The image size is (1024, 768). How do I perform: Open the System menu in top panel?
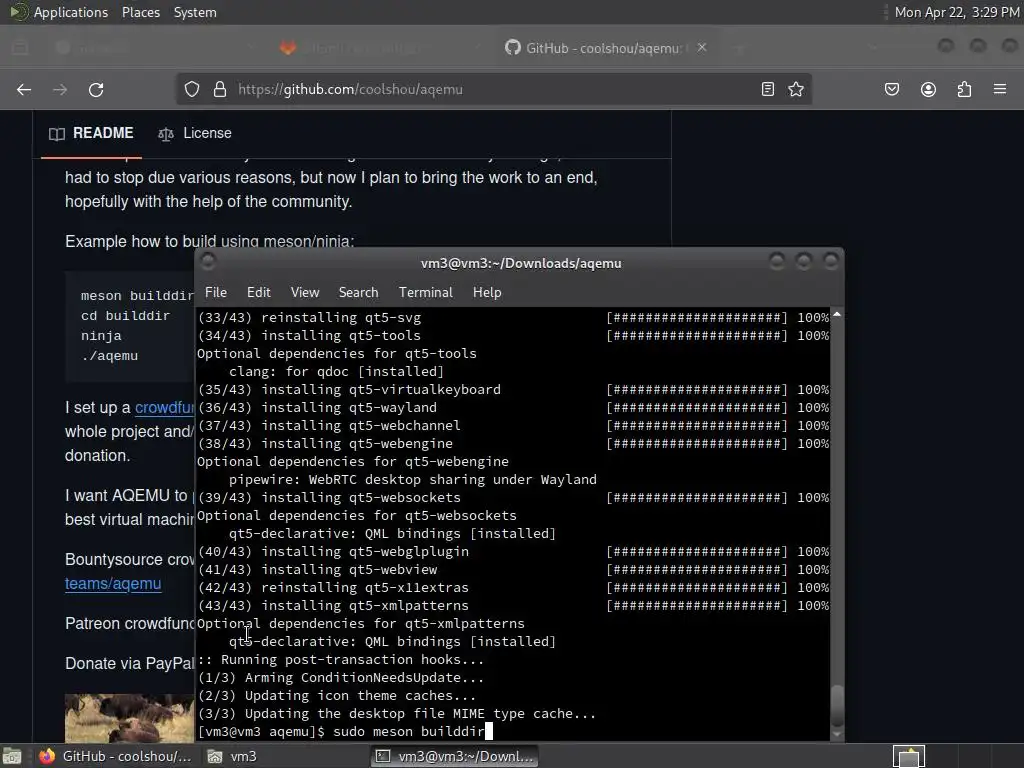click(x=195, y=12)
